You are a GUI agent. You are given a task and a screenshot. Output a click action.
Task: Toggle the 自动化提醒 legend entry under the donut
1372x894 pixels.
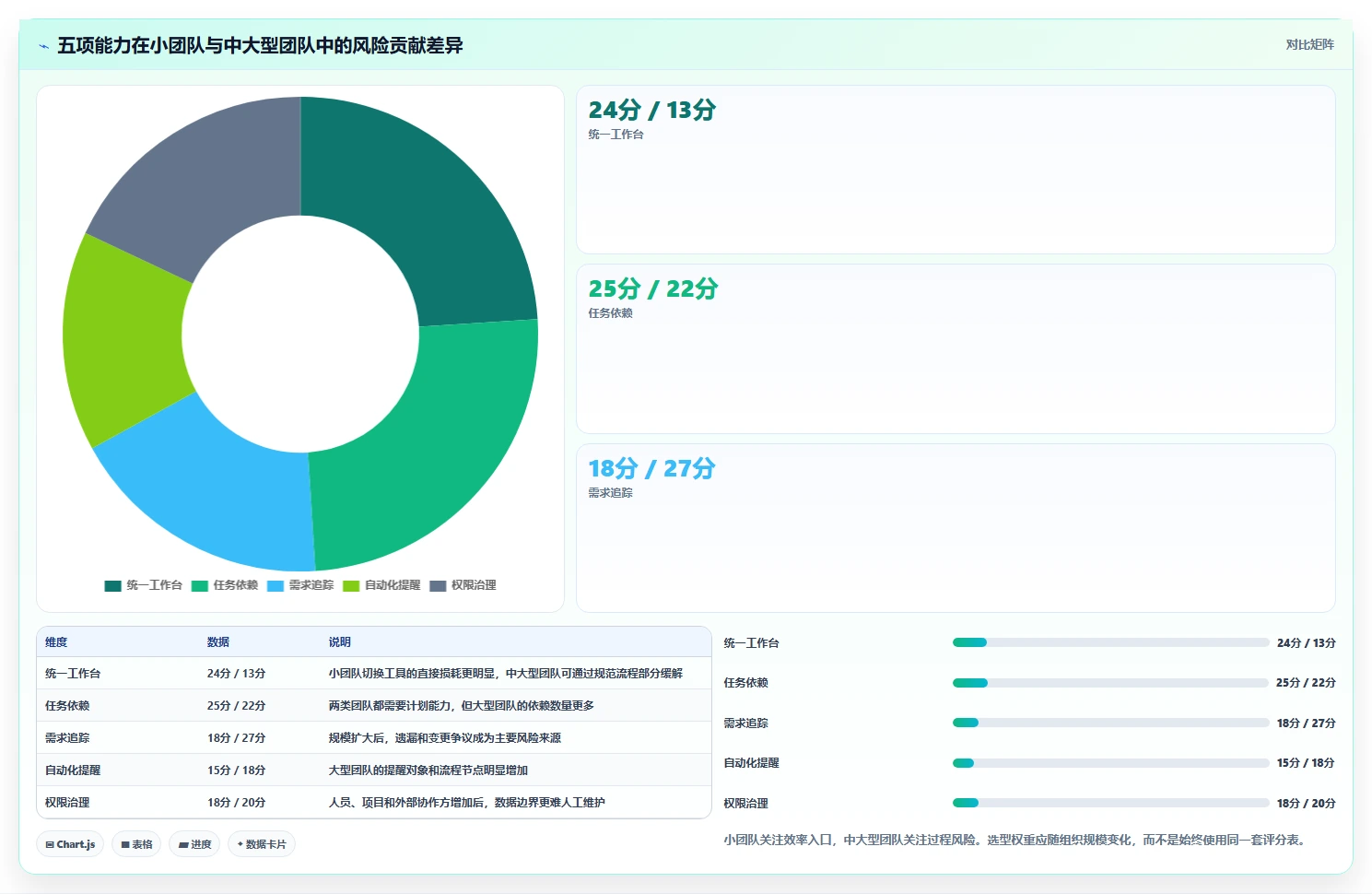pyautogui.click(x=381, y=585)
